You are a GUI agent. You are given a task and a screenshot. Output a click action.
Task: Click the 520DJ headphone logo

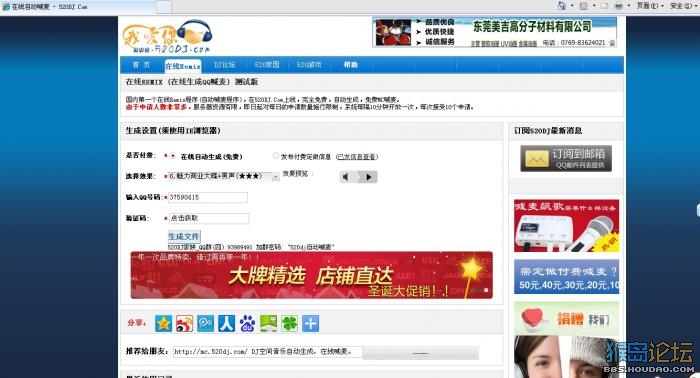(x=168, y=37)
